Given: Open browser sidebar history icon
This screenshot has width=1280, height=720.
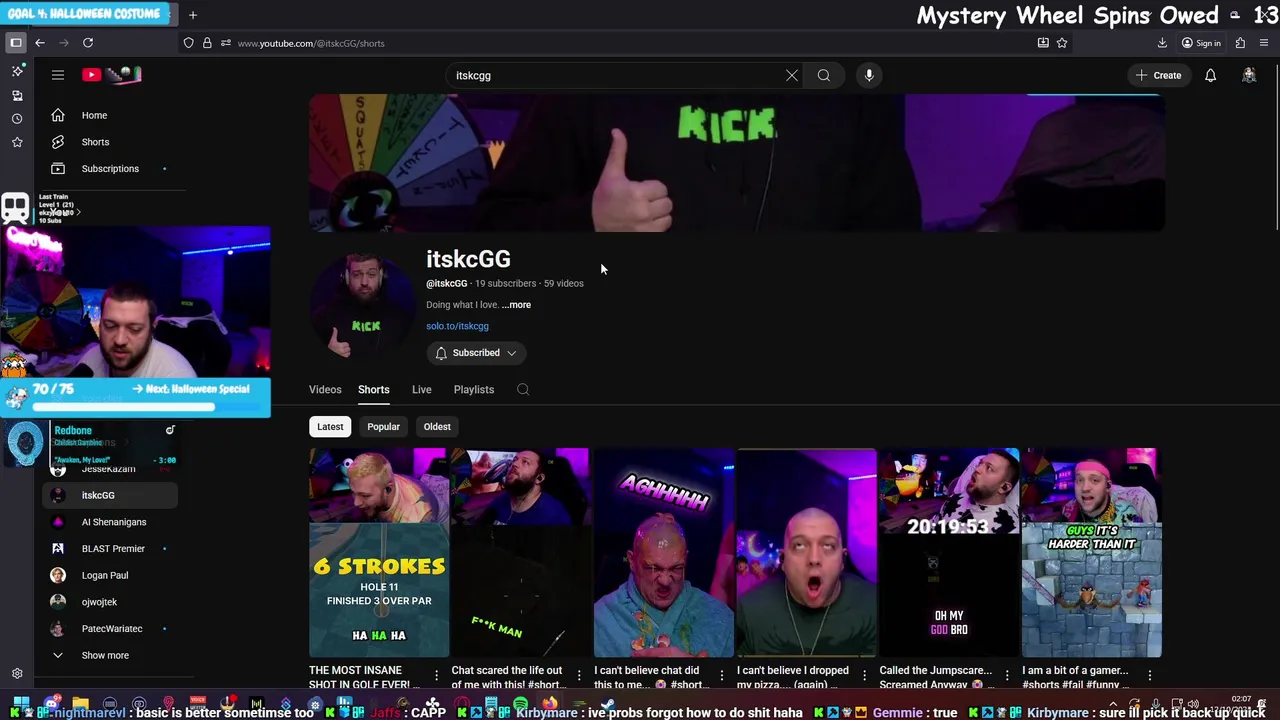Looking at the screenshot, I should pos(17,119).
